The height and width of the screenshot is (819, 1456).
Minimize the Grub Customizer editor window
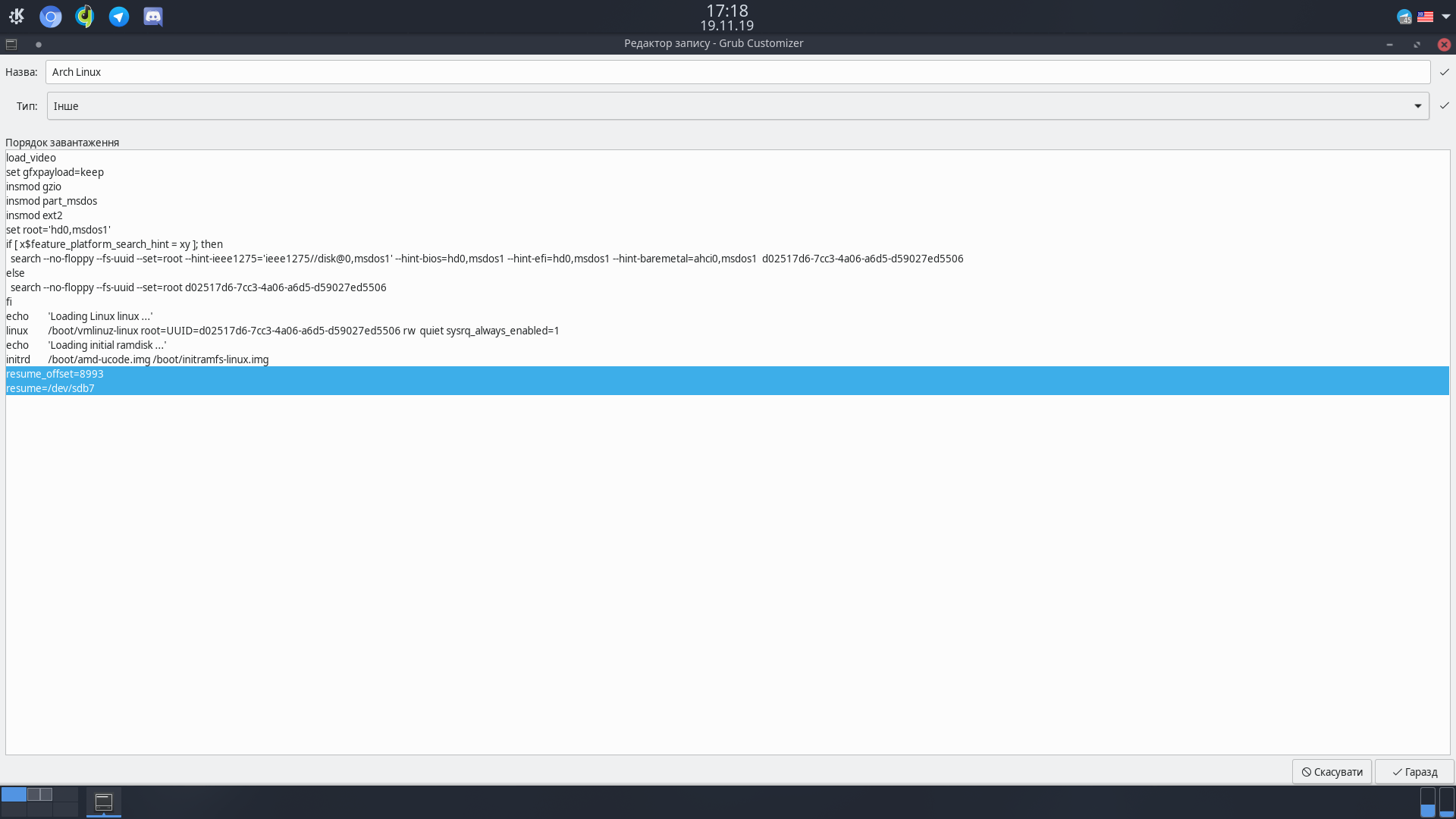pyautogui.click(x=1389, y=44)
